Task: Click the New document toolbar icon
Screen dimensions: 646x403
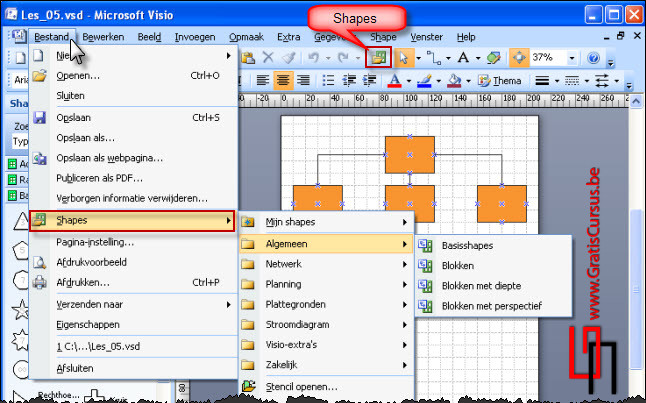Action: (x=20, y=58)
